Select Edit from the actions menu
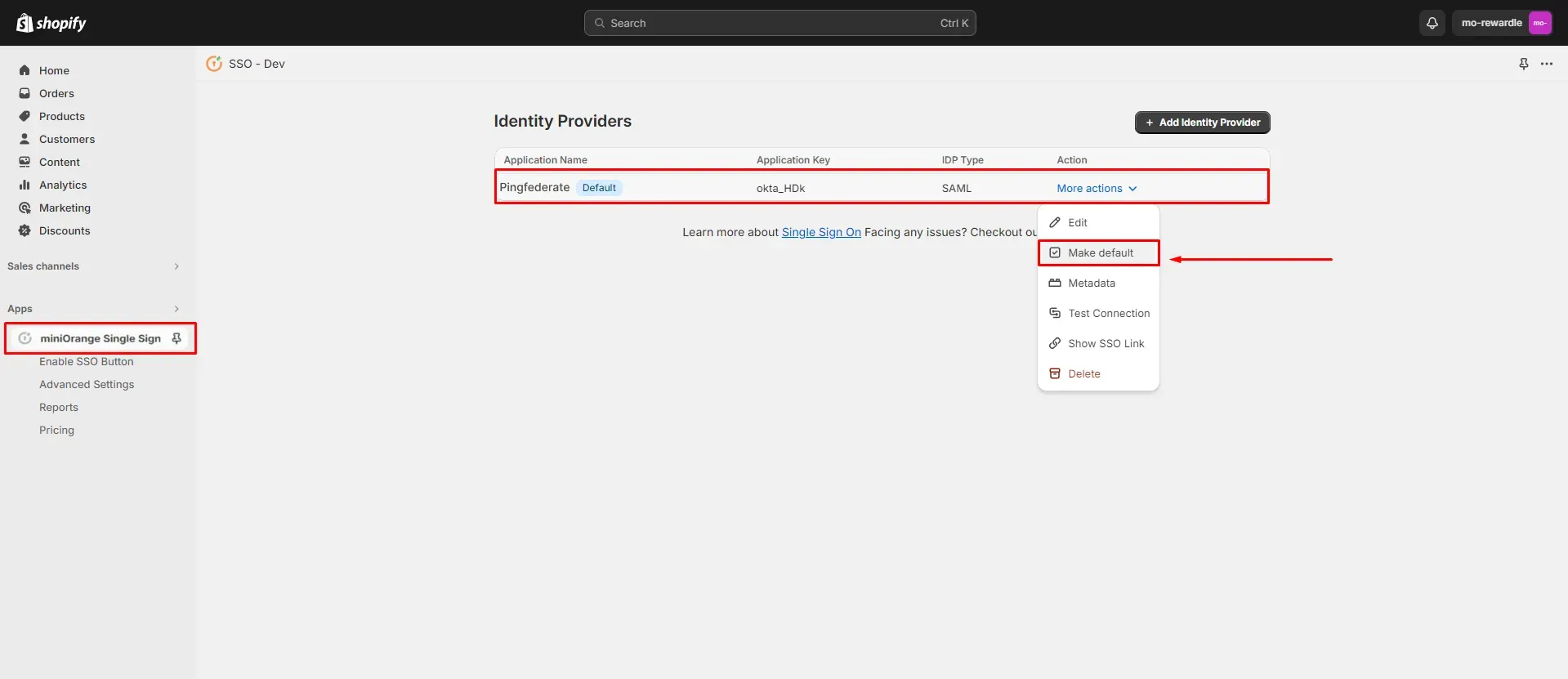 (1098, 222)
